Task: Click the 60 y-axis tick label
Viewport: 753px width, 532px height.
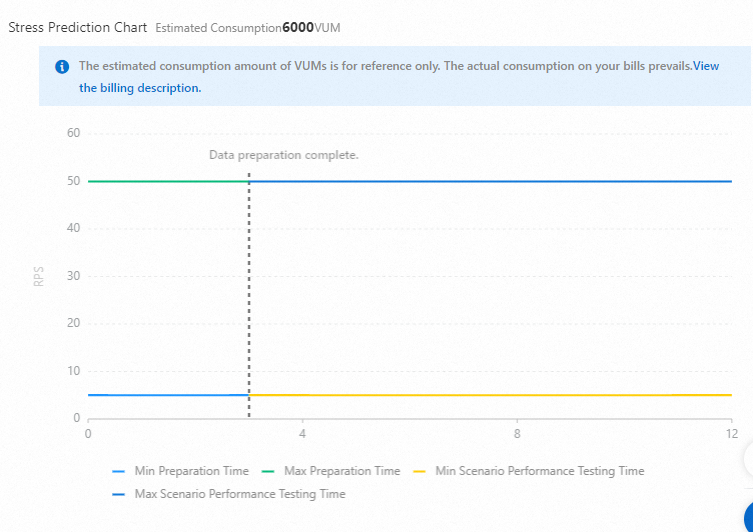Action: point(73,133)
